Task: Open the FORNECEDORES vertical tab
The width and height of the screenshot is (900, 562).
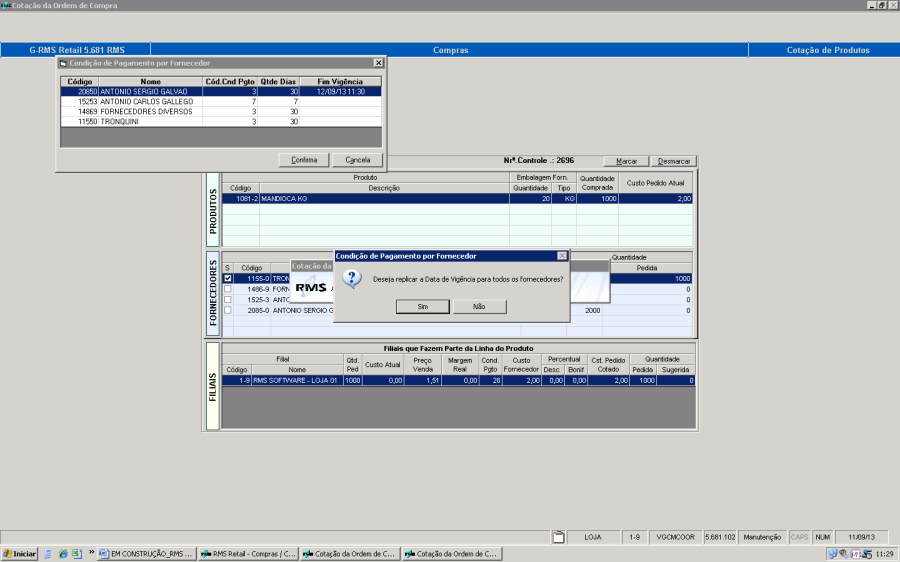Action: [x=213, y=293]
